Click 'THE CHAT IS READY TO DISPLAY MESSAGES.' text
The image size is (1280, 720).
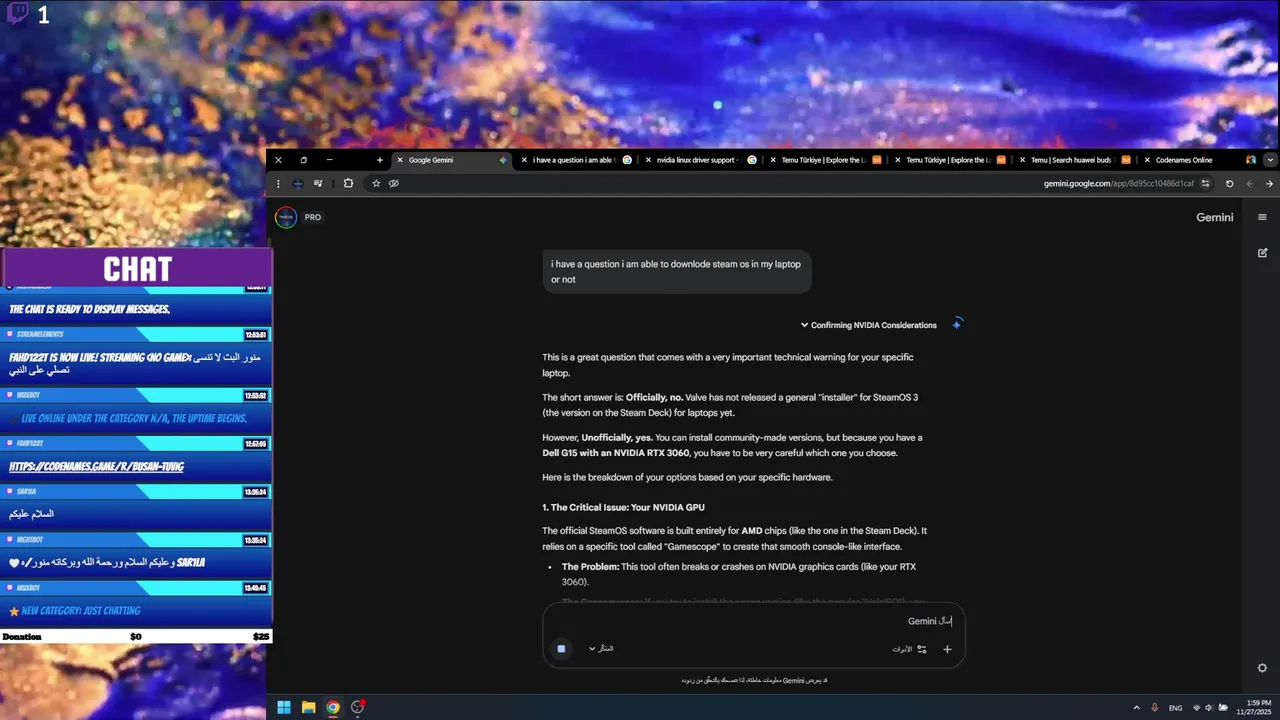tap(90, 310)
